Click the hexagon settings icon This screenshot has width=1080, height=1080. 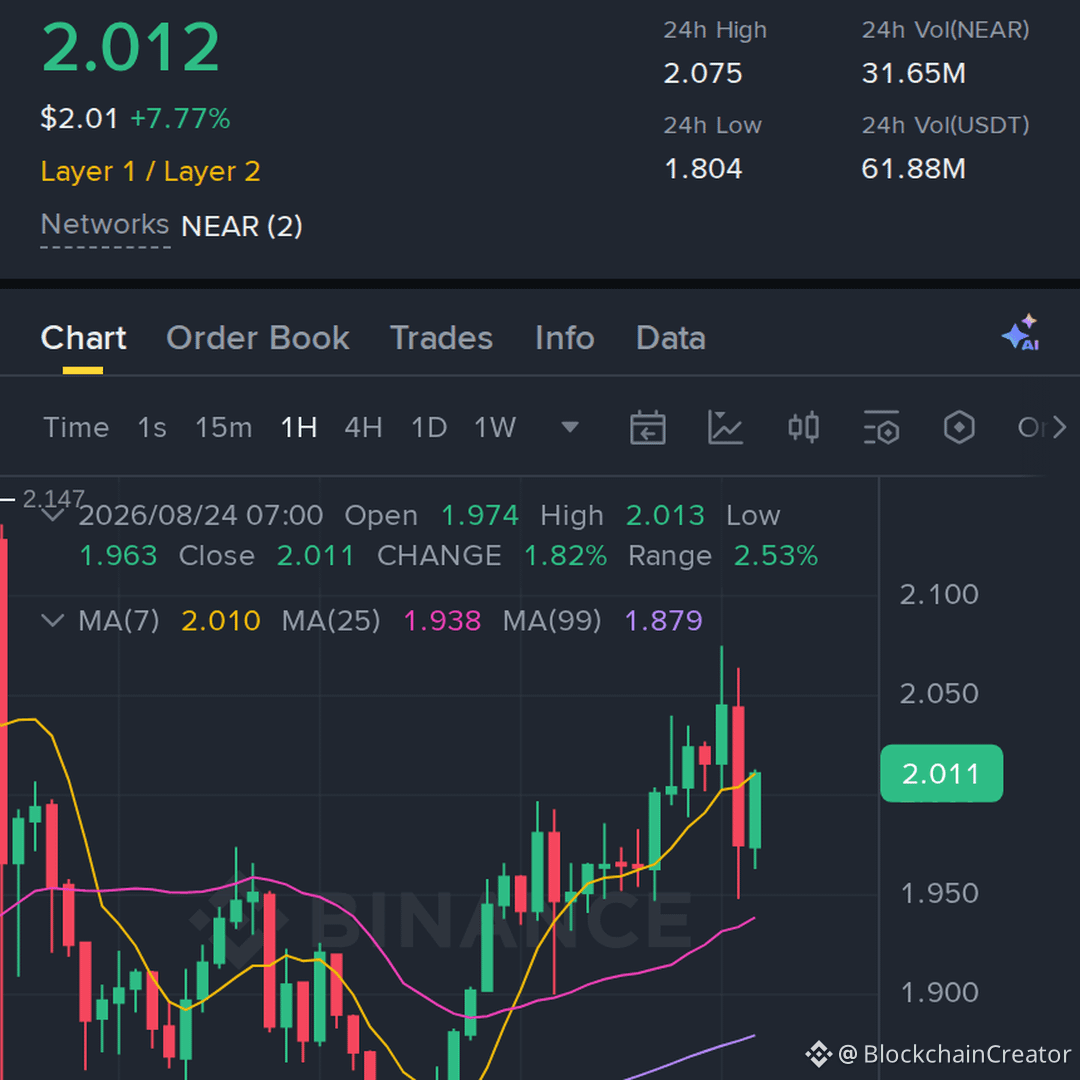coord(959,428)
